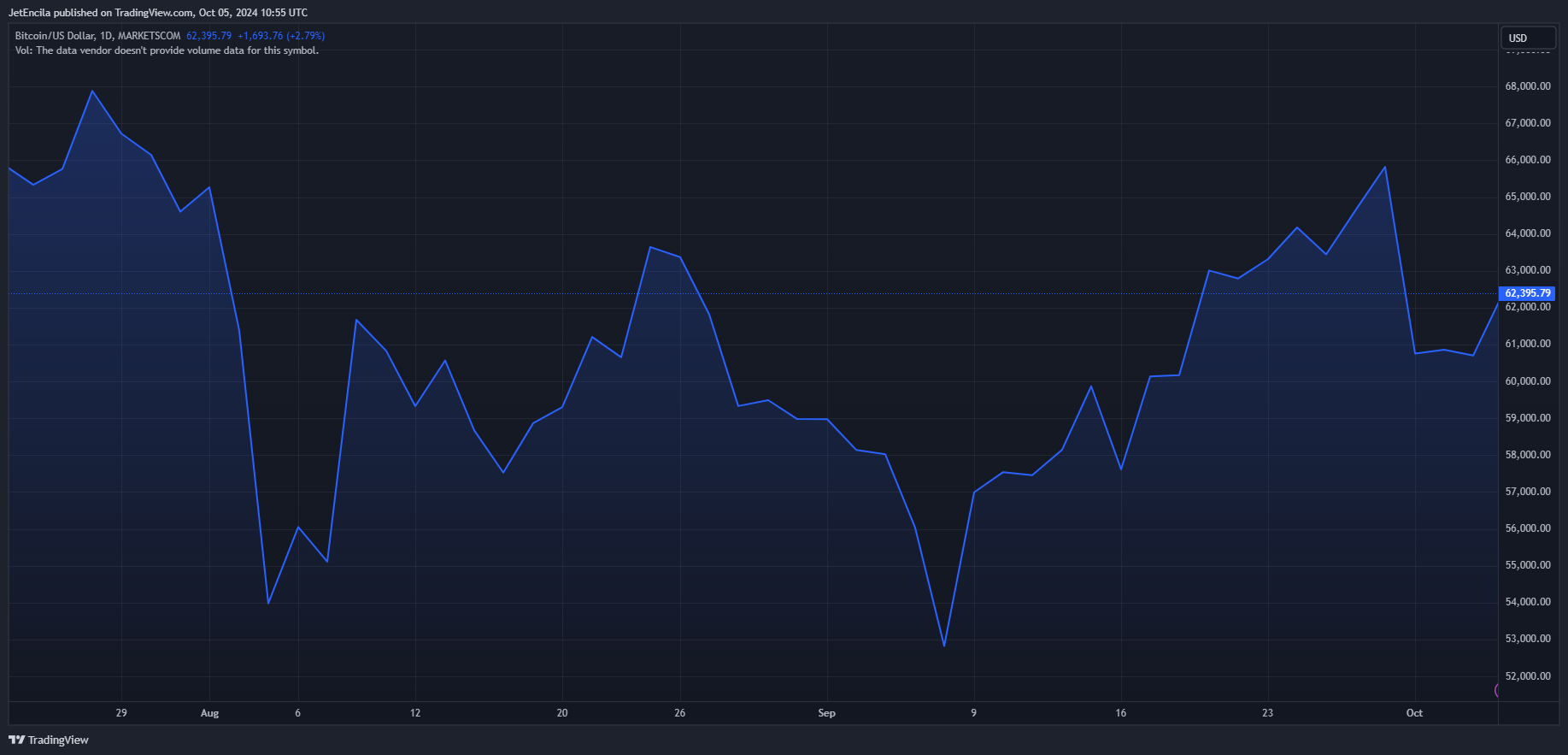Click the 23 date label on the time axis
This screenshot has width=1568, height=755.
1267,713
